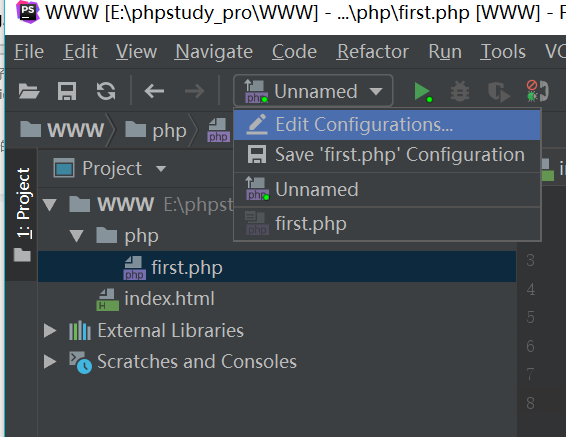Image resolution: width=566 pixels, height=437 pixels.
Task: Open the Navigate menu
Action: [x=214, y=52]
